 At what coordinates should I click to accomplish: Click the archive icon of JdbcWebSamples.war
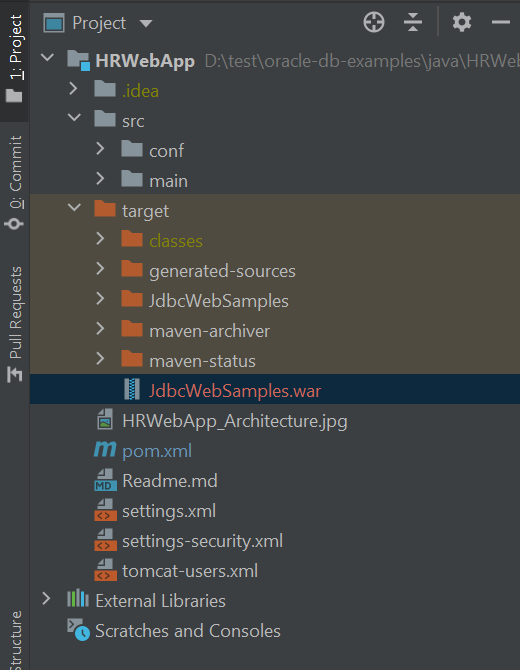[x=132, y=389]
